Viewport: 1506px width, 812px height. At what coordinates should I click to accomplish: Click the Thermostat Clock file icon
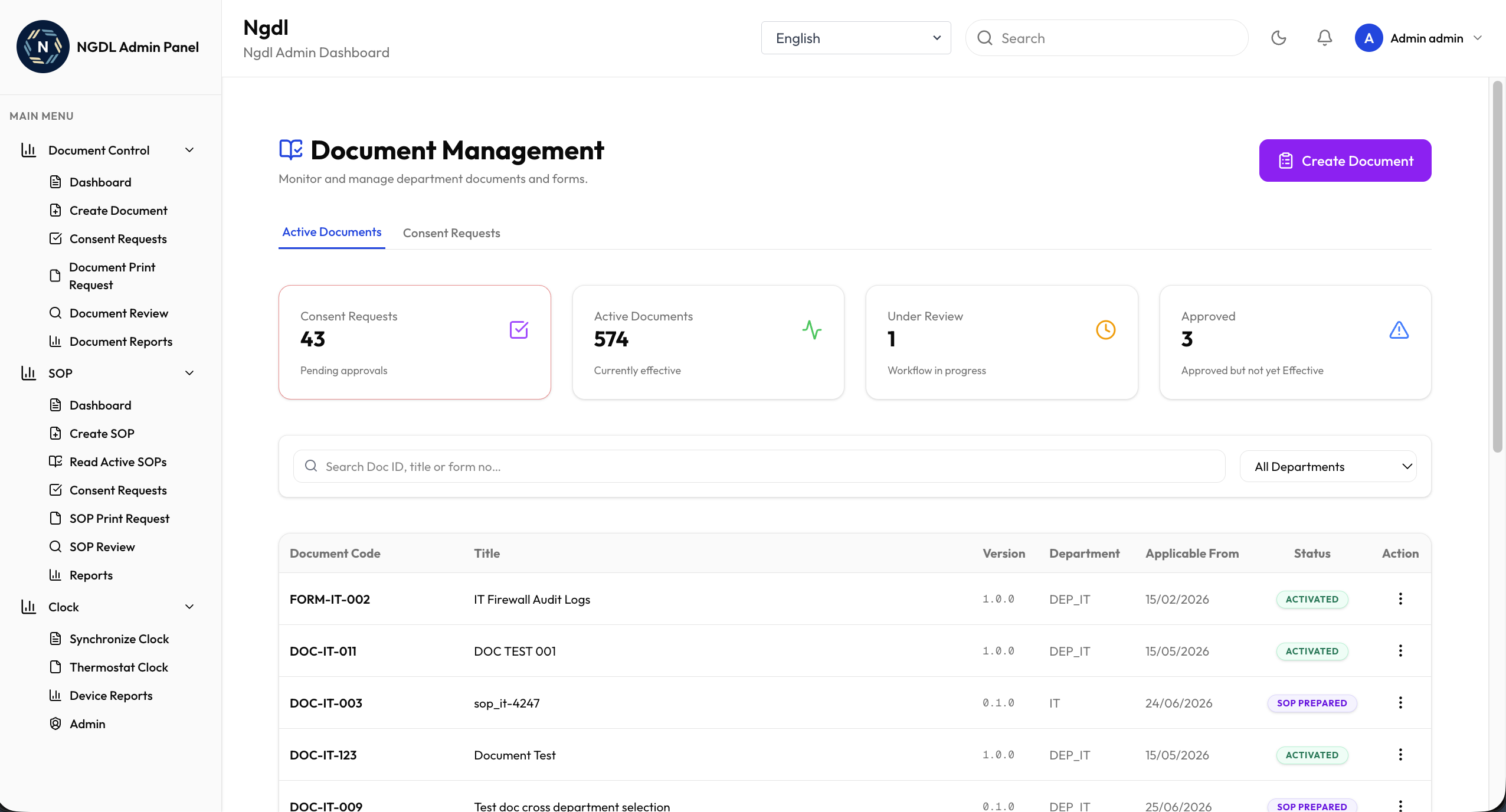click(55, 667)
